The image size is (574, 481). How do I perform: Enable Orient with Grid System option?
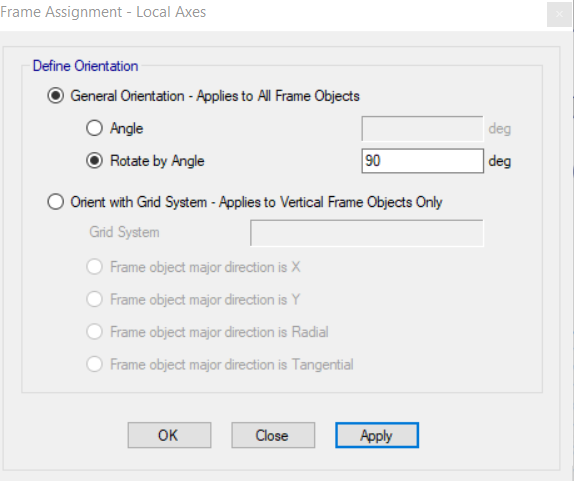(56, 202)
